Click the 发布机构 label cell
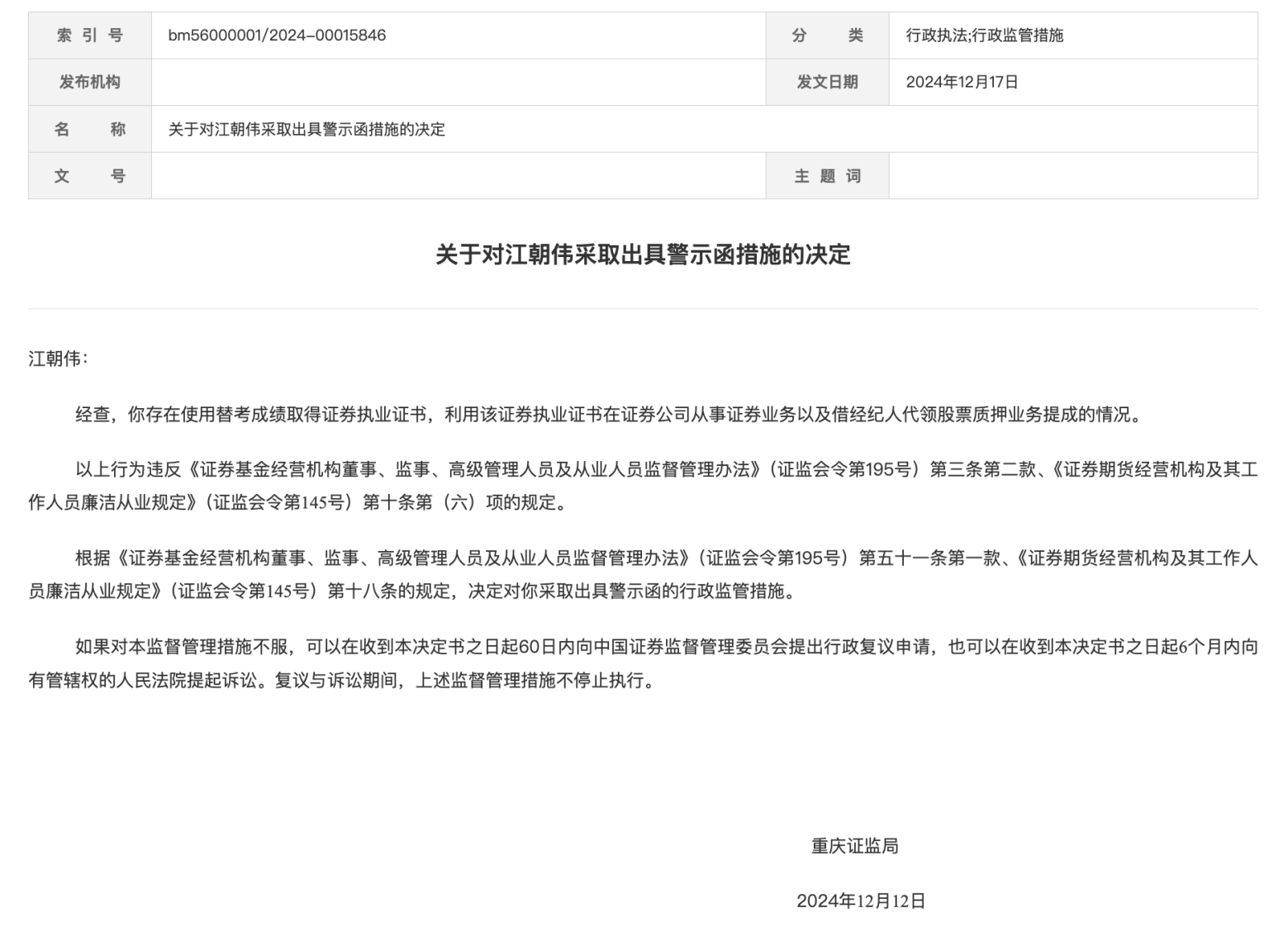This screenshot has width=1288, height=951. tap(89, 82)
